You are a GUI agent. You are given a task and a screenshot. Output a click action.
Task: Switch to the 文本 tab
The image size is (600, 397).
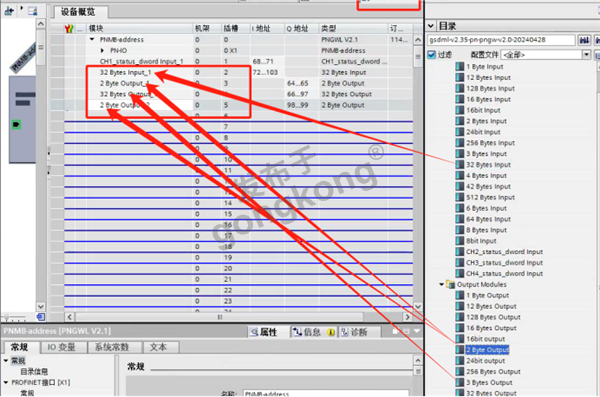[x=158, y=347]
